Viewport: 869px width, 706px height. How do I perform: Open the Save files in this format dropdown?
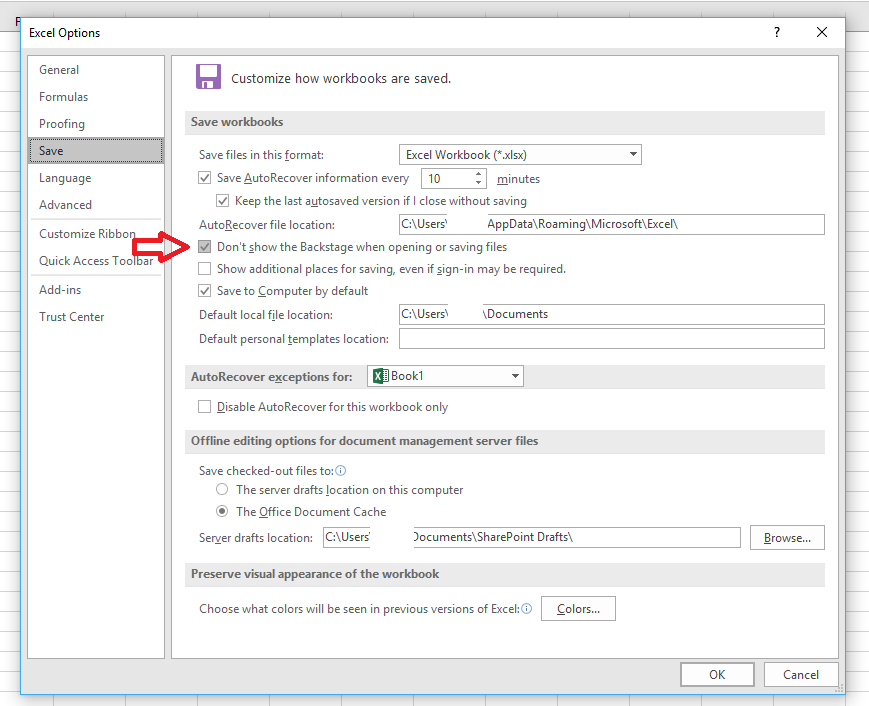coord(520,155)
